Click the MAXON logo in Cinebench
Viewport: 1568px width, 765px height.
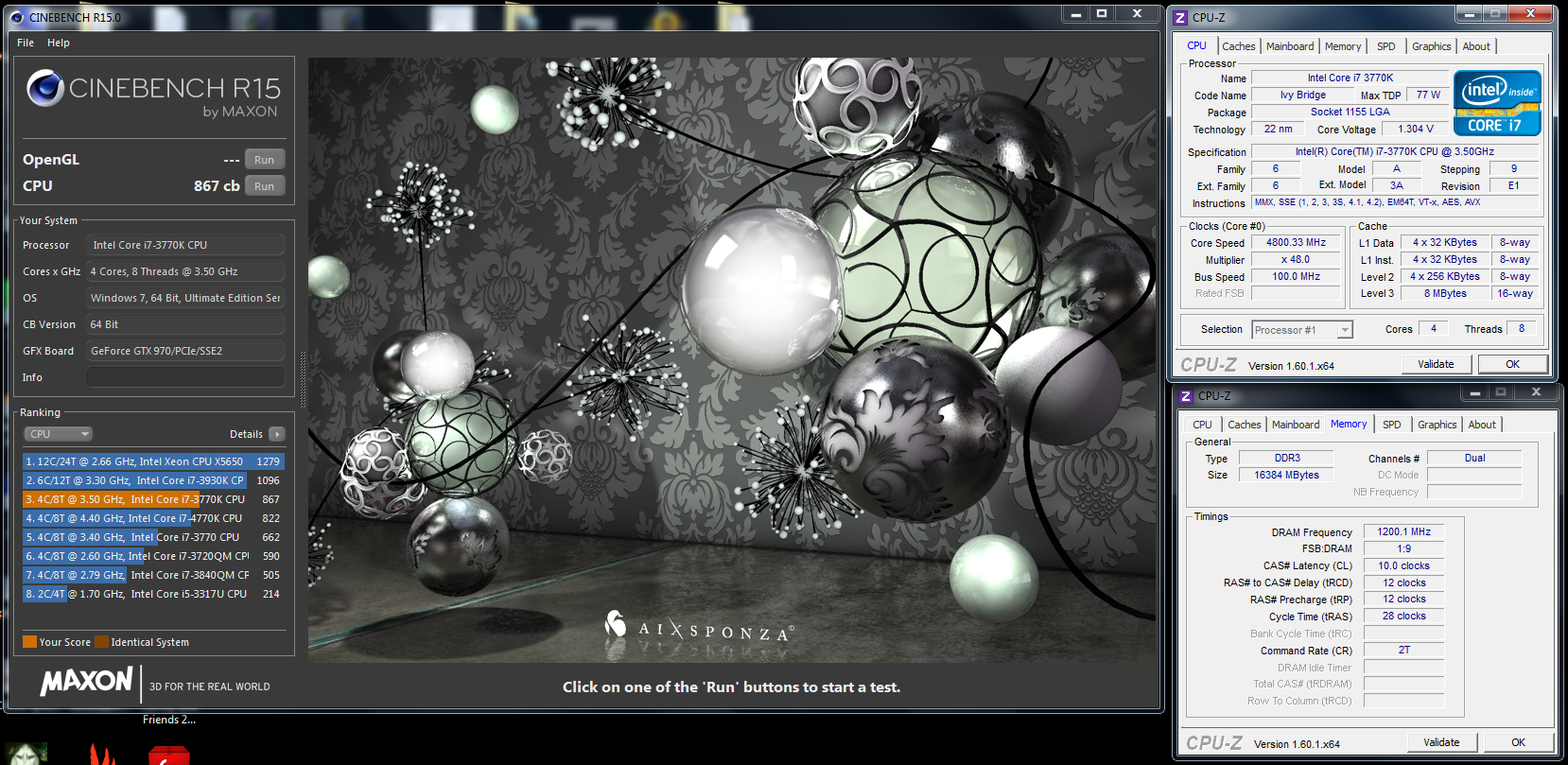86,681
